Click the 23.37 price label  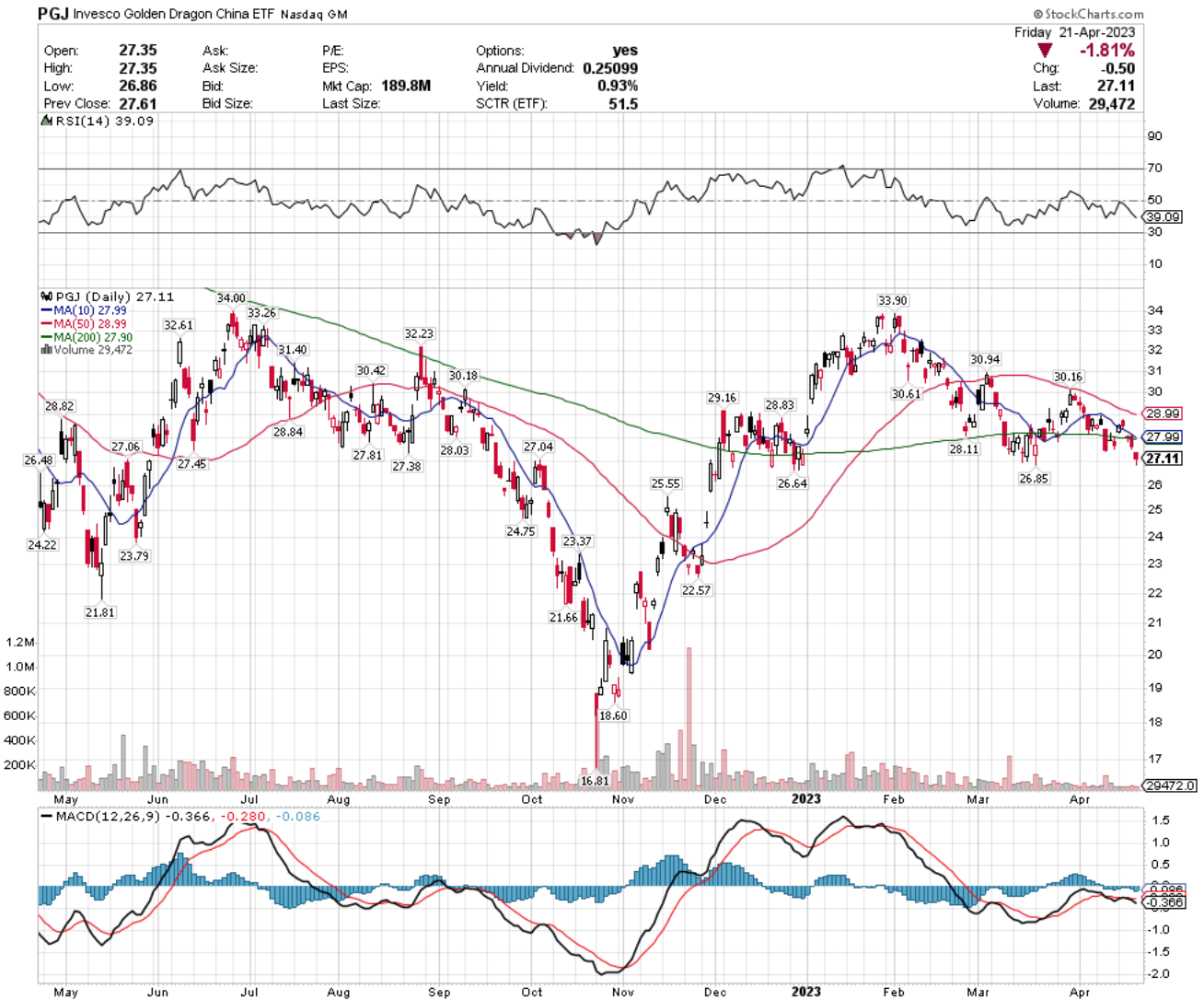point(577,541)
